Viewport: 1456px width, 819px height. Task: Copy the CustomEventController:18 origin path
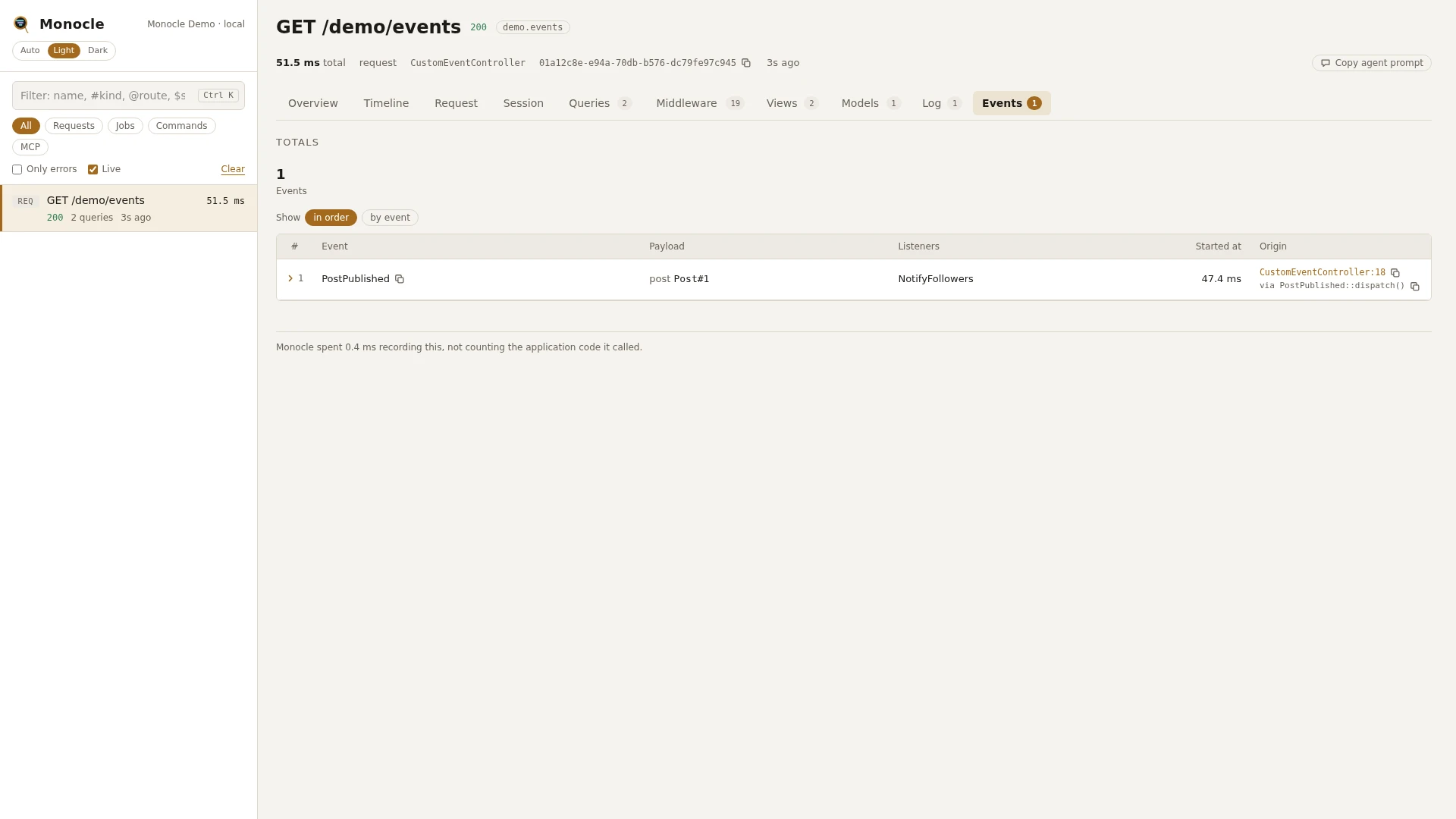pos(1395,273)
